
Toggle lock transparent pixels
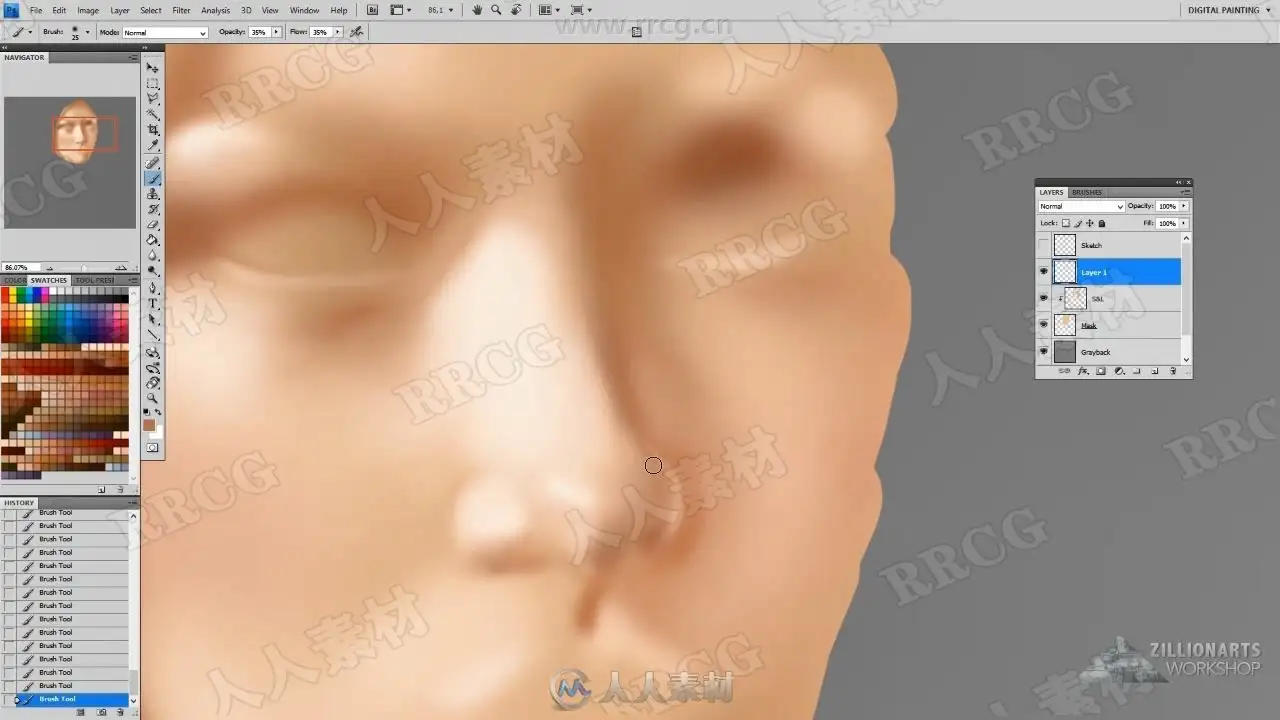click(1066, 223)
